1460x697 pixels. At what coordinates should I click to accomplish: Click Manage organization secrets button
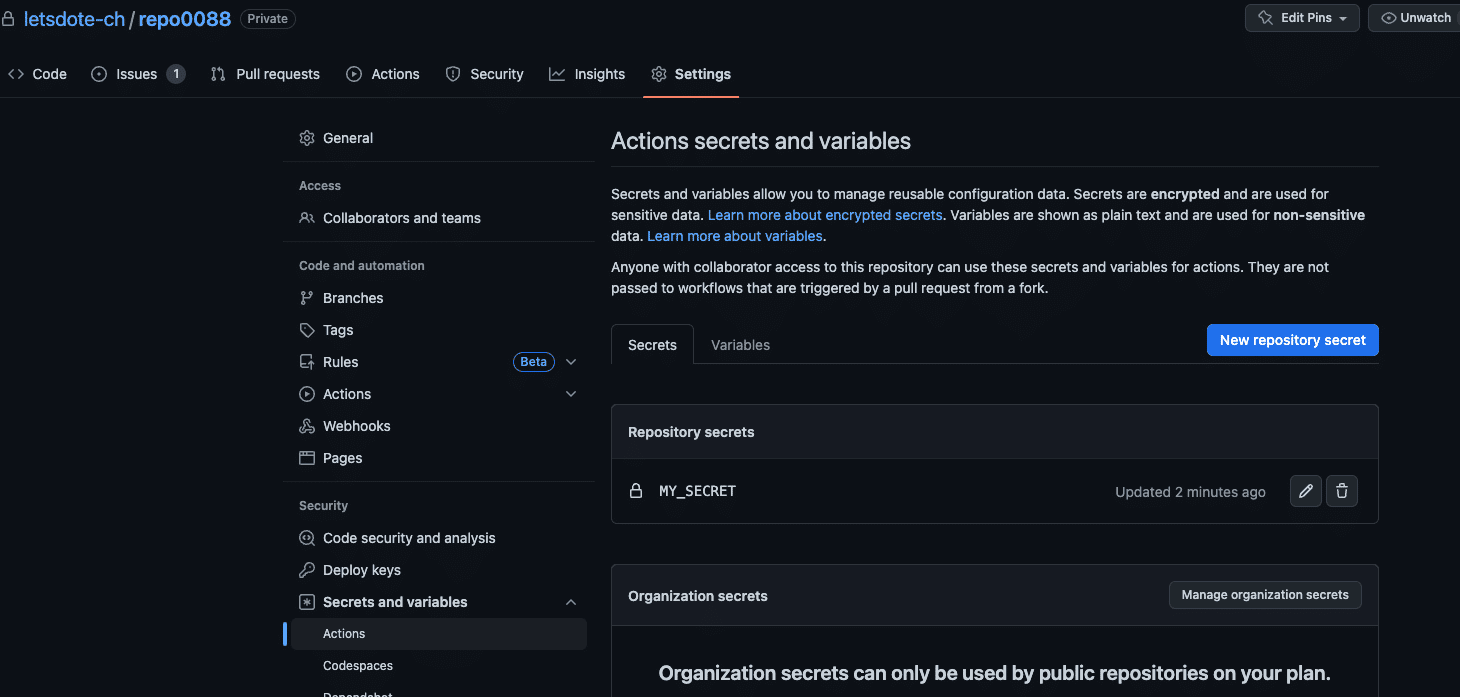coord(1264,595)
